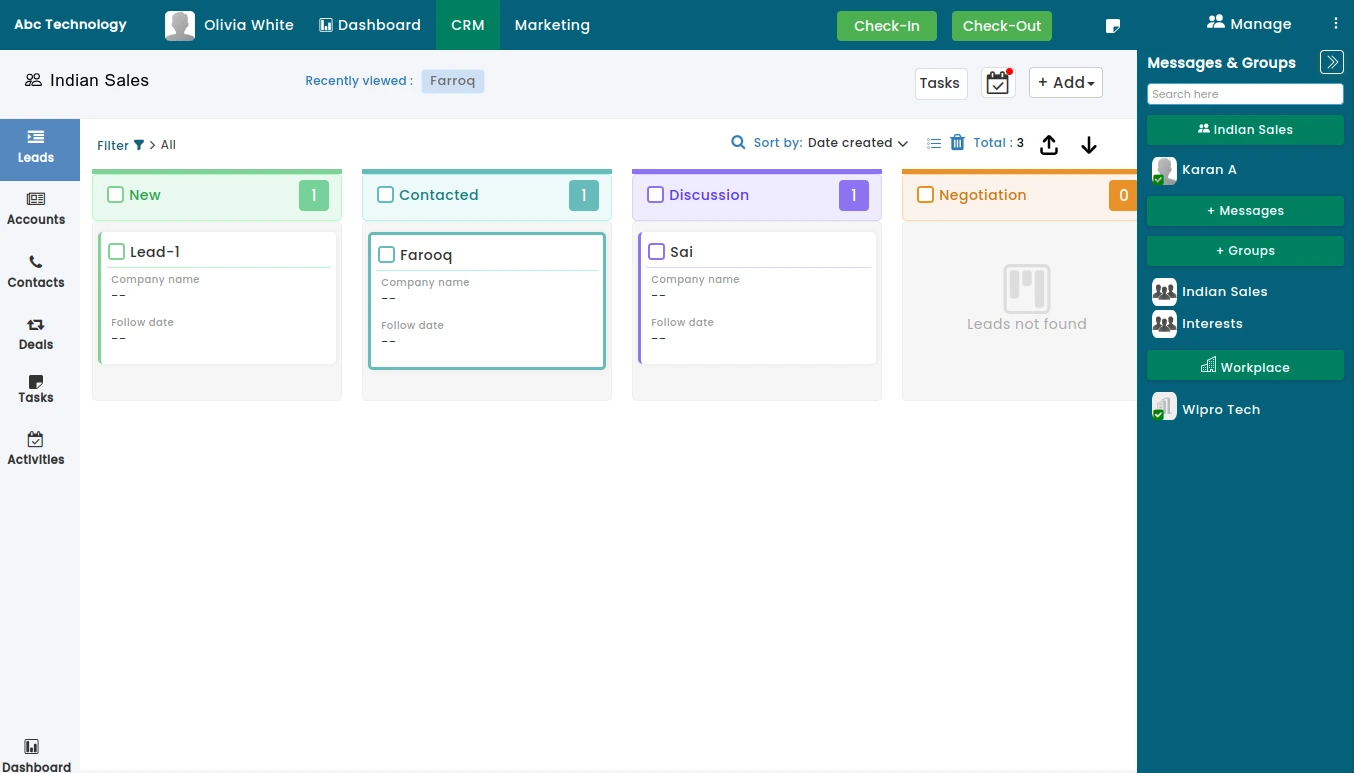The image size is (1354, 773).
Task: Click the calendar icon with red dot
Action: pos(998,83)
